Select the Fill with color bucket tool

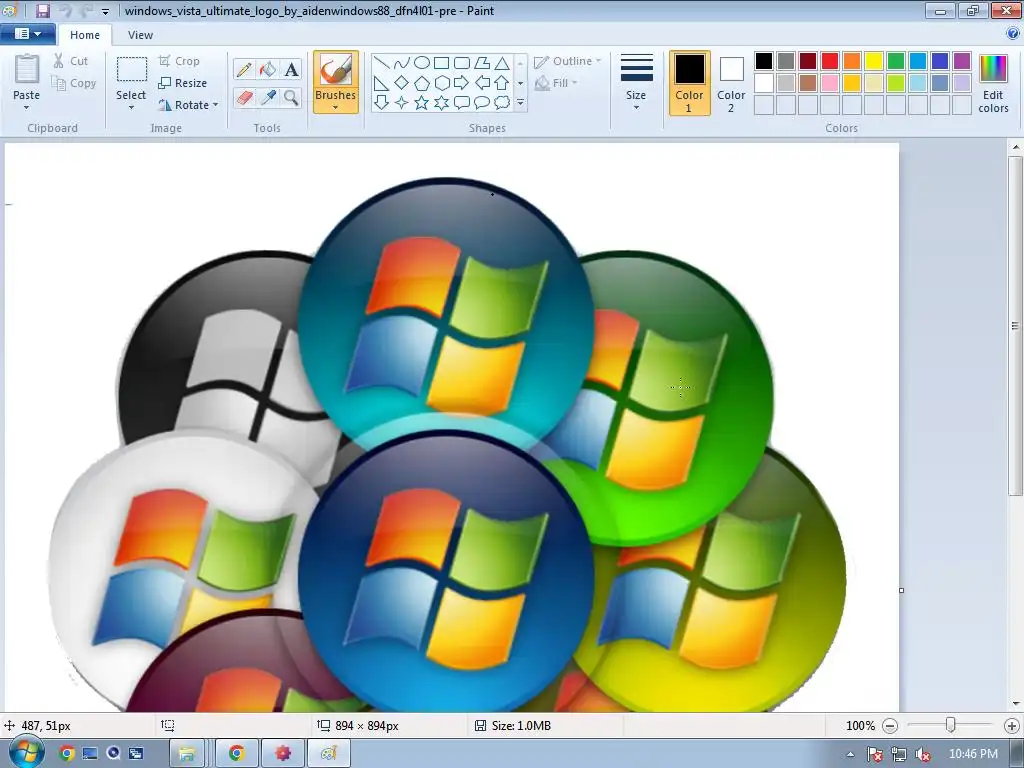pyautogui.click(x=268, y=69)
